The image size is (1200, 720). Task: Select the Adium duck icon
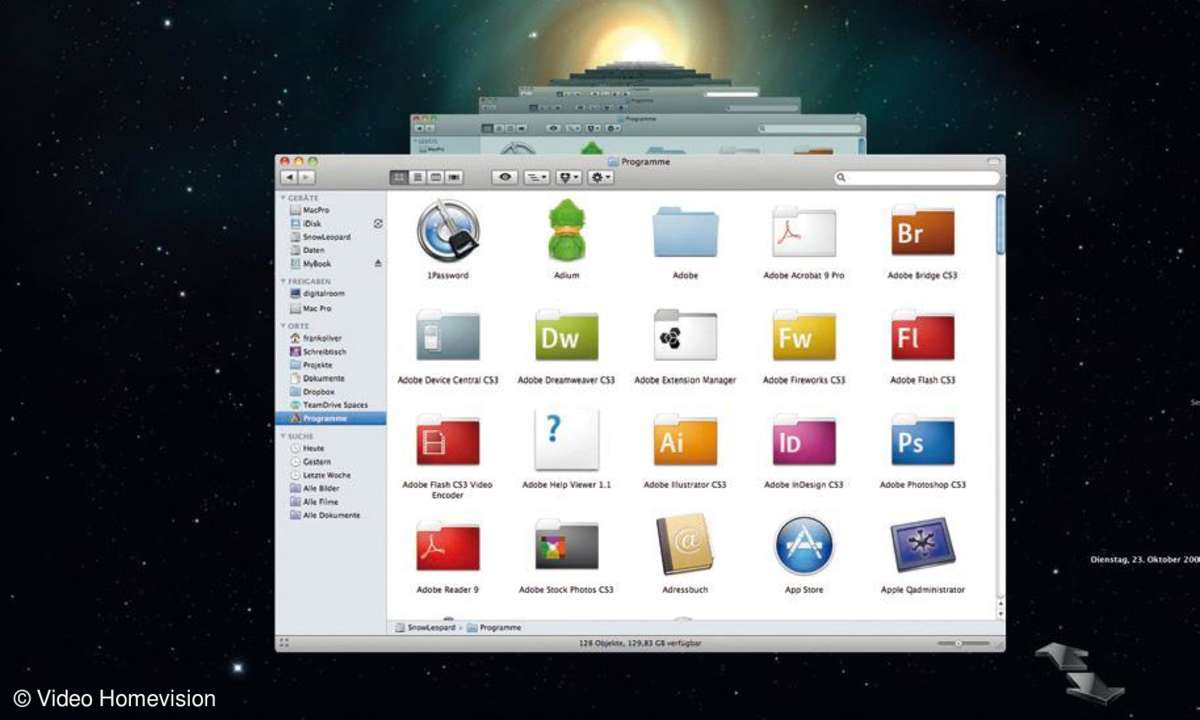point(566,231)
